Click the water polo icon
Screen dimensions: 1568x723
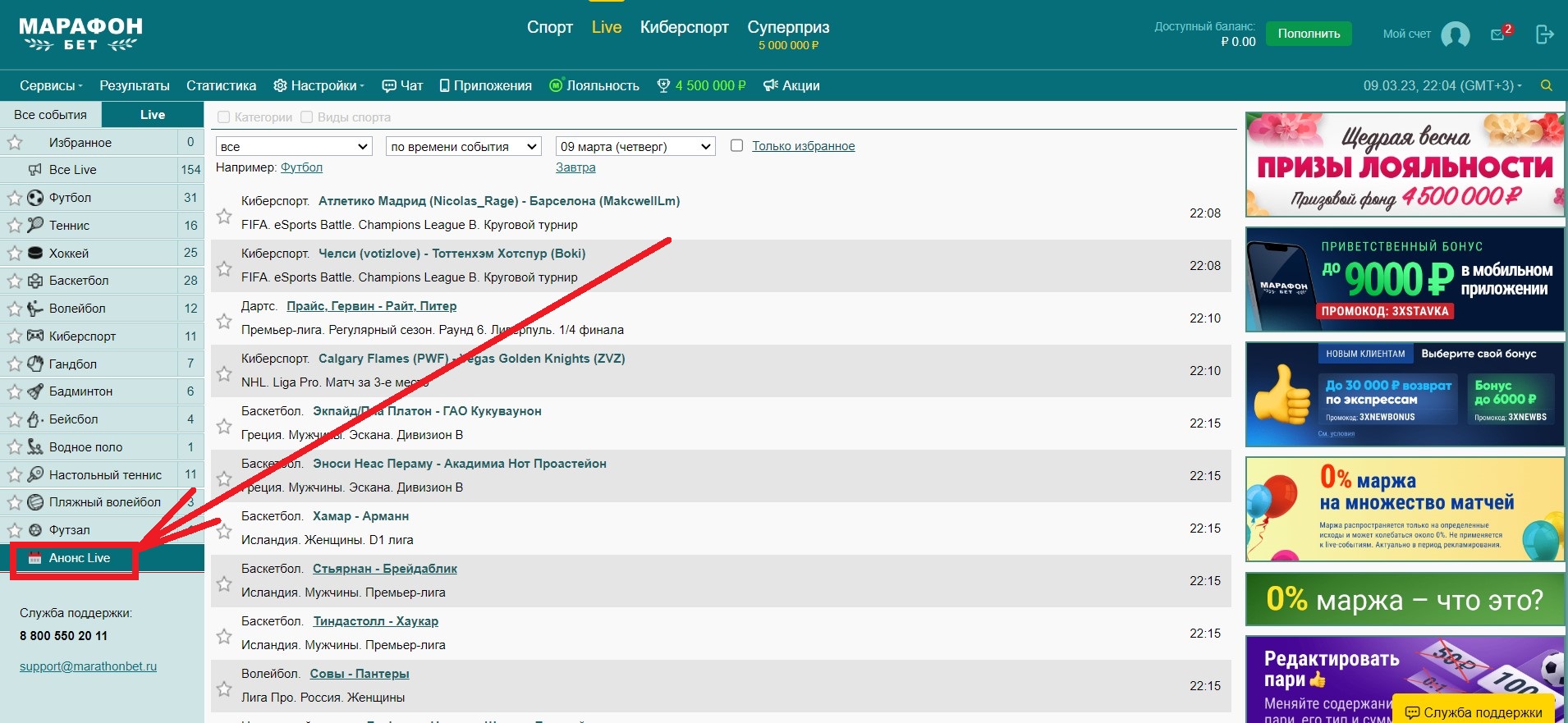(x=35, y=447)
